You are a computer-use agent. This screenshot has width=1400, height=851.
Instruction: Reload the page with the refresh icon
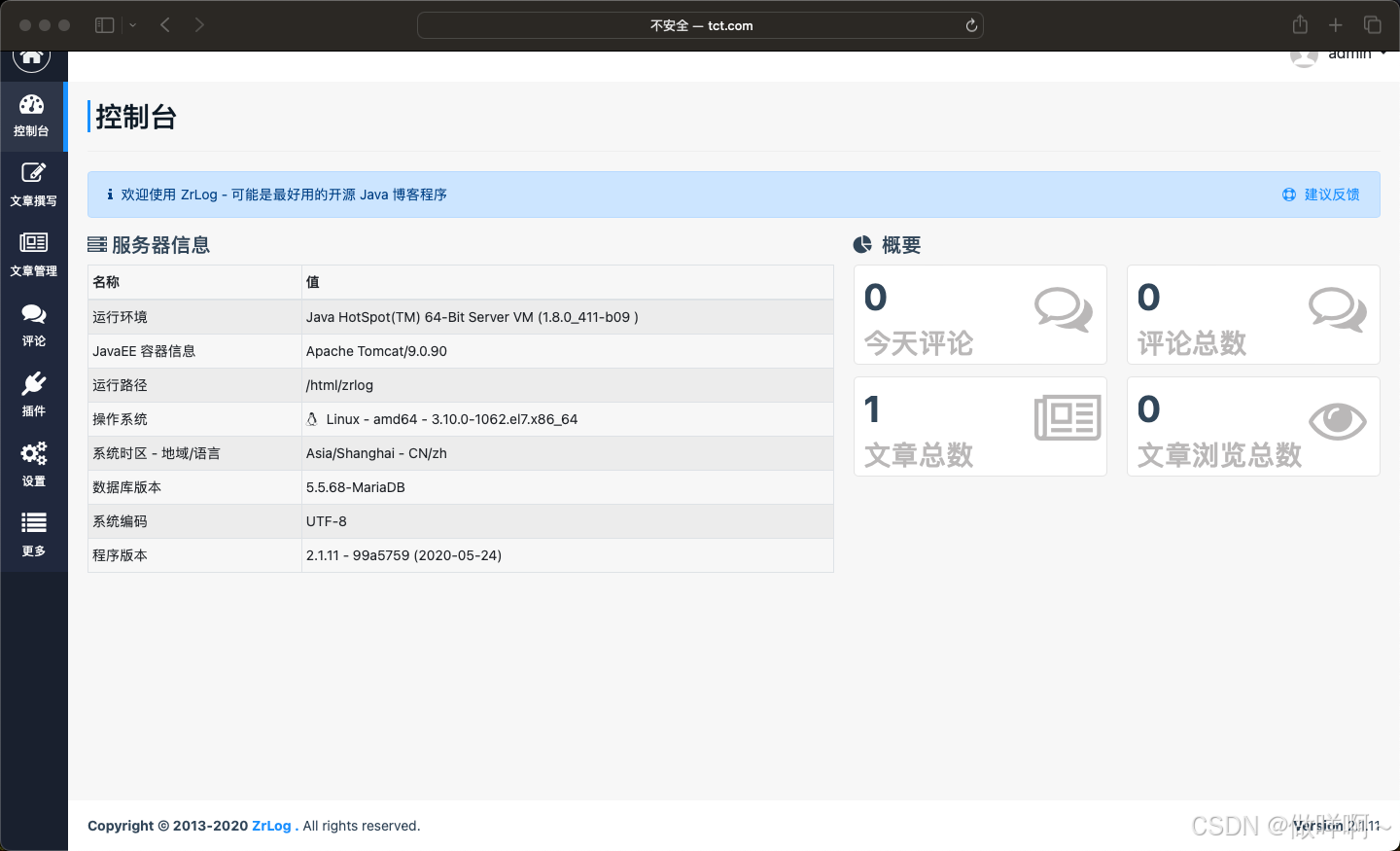[x=970, y=25]
